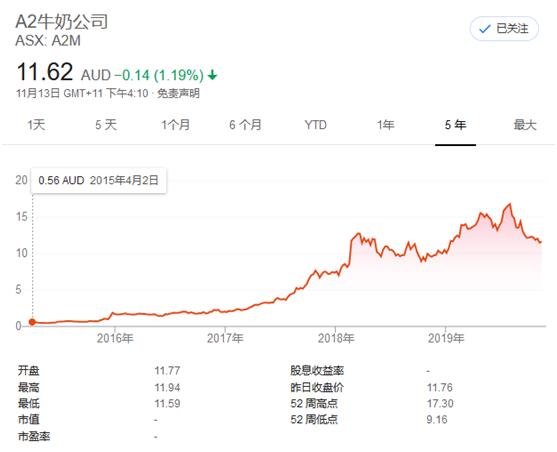Image resolution: width=557 pixels, height=452 pixels.
Task: Click the ASX: A2M ticker label
Action: [48, 41]
